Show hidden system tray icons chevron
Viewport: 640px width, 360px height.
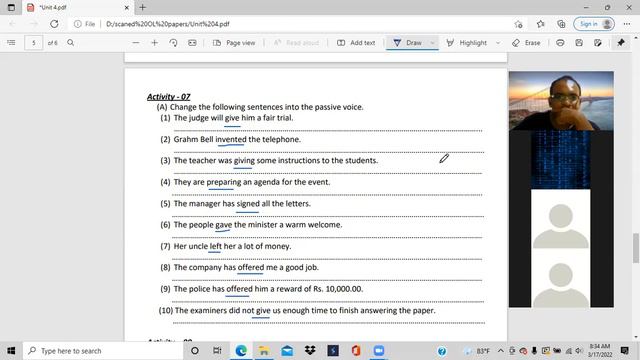point(500,351)
